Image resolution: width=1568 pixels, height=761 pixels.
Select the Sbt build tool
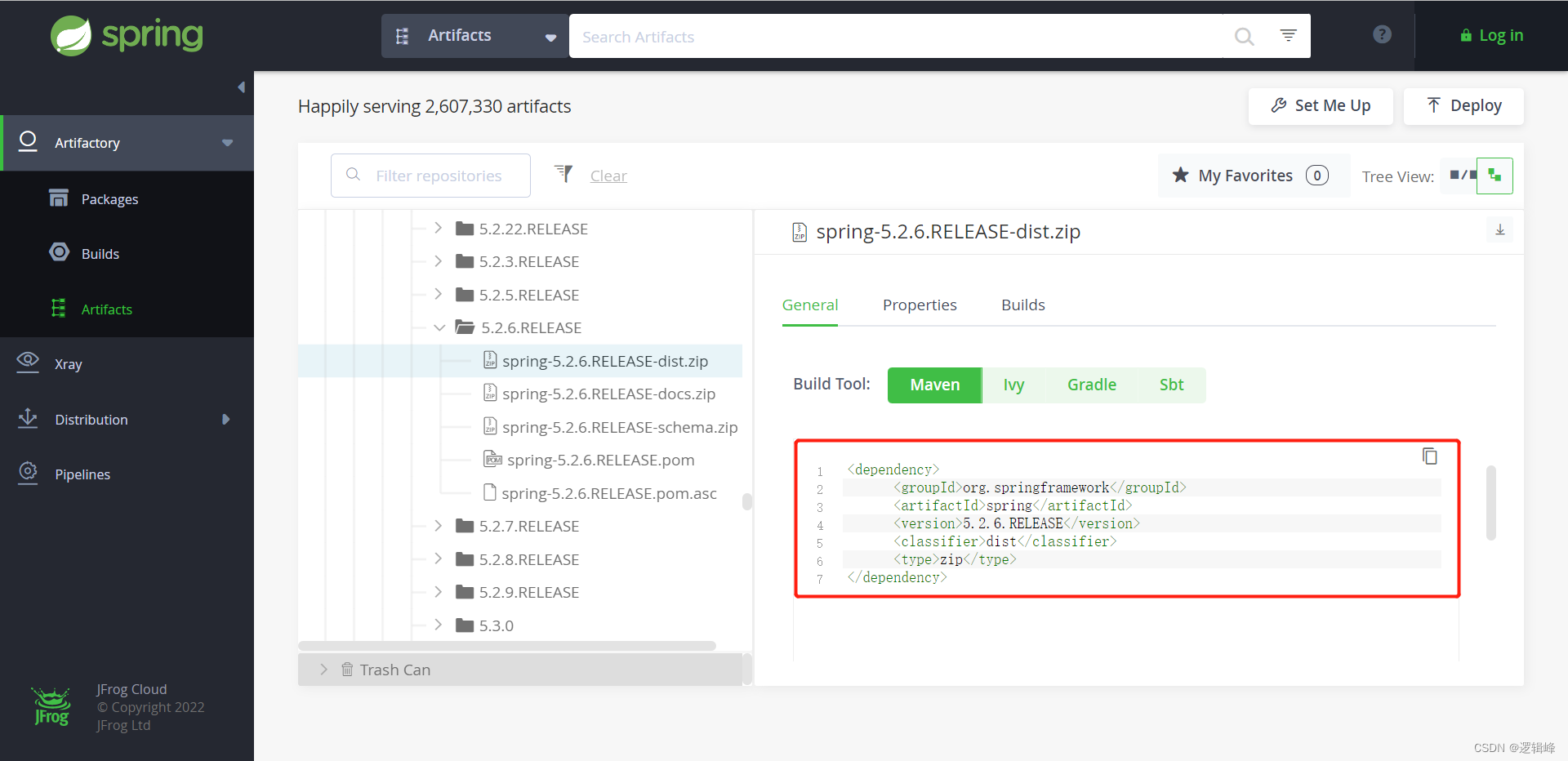coord(1171,385)
